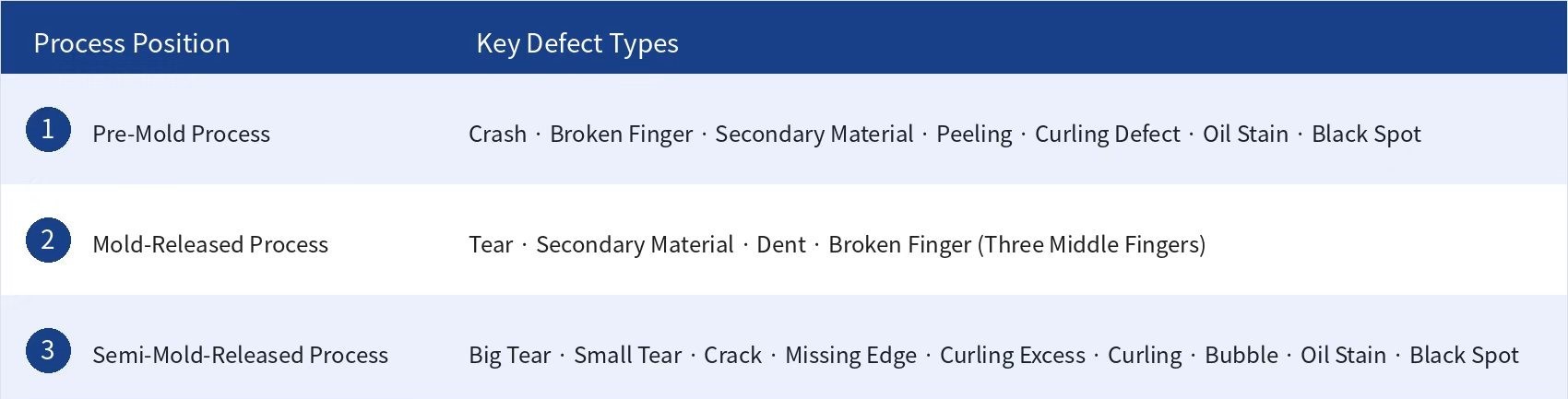Click Peeling in Pre-Mold defects
This screenshot has height=399, width=1568.
974,135
